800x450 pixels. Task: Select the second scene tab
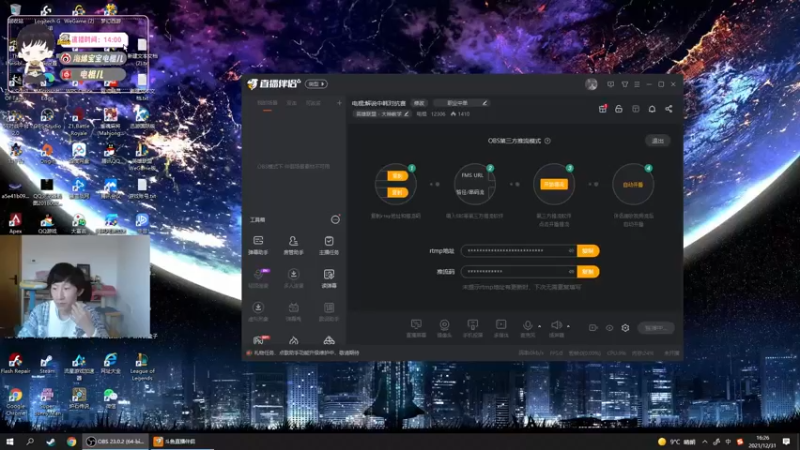coord(291,103)
